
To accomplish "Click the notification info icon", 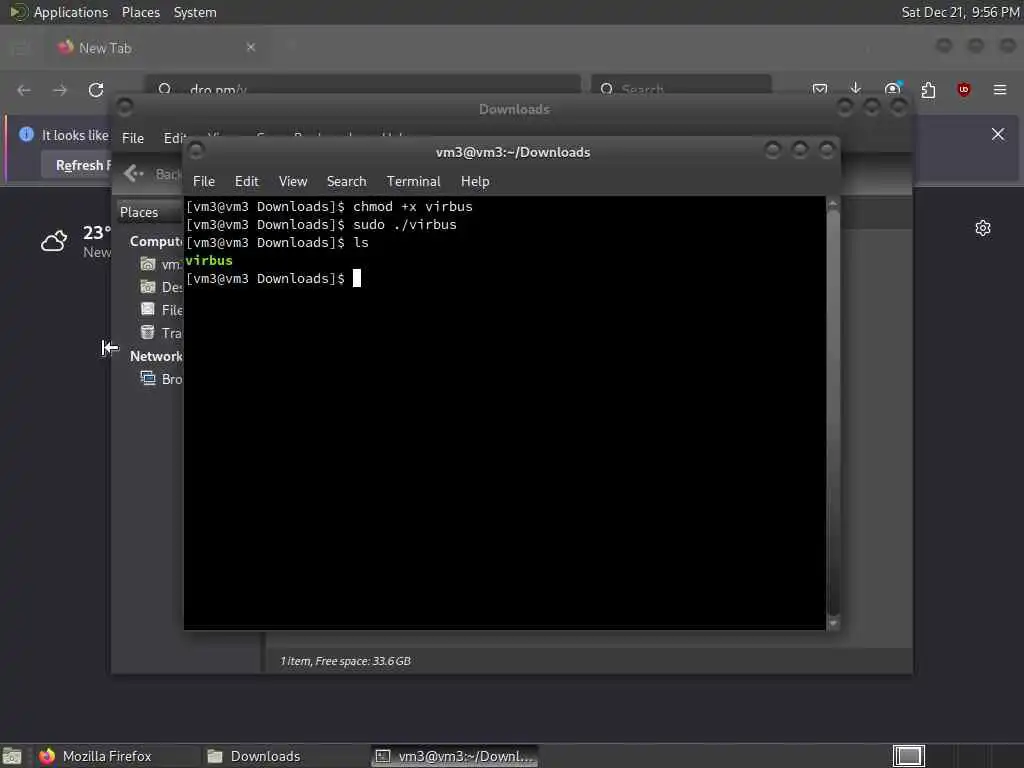I will coord(26,135).
